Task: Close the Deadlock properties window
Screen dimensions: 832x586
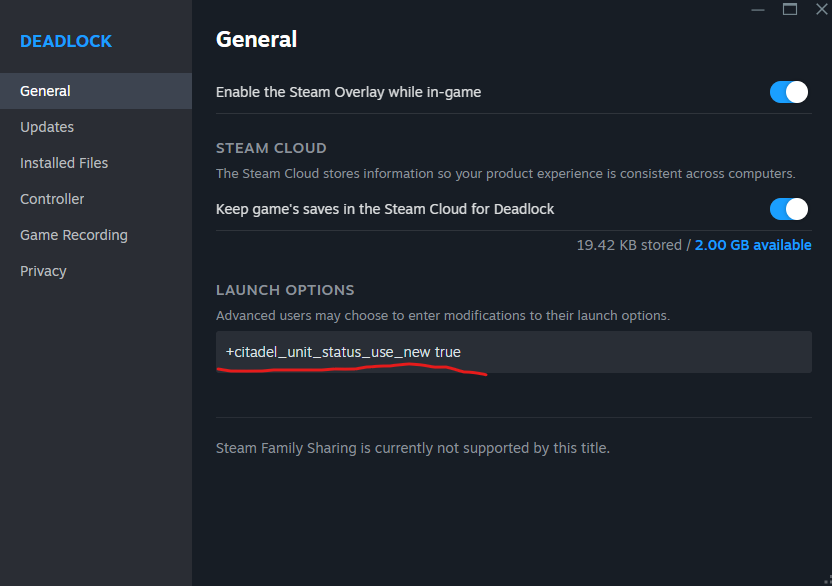Action: click(x=821, y=9)
